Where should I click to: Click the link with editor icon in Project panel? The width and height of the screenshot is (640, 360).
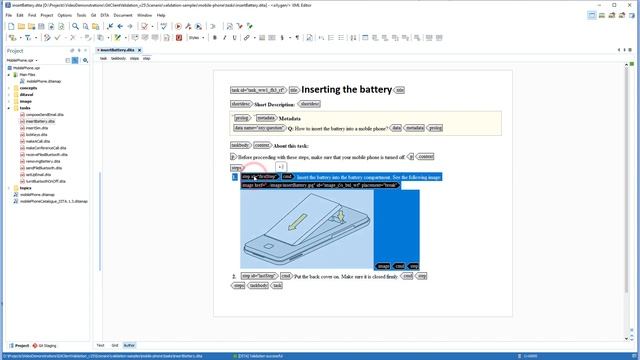coord(75,60)
